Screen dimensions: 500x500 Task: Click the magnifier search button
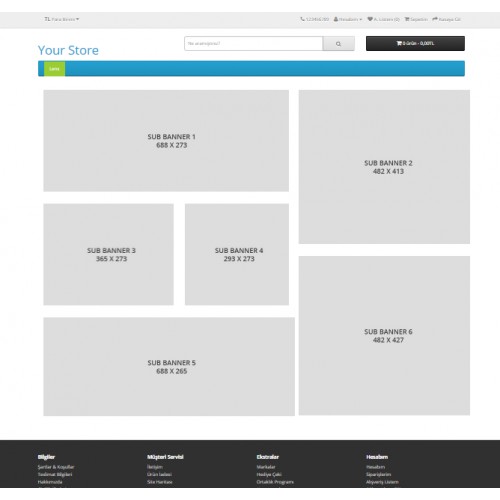pyautogui.click(x=338, y=44)
